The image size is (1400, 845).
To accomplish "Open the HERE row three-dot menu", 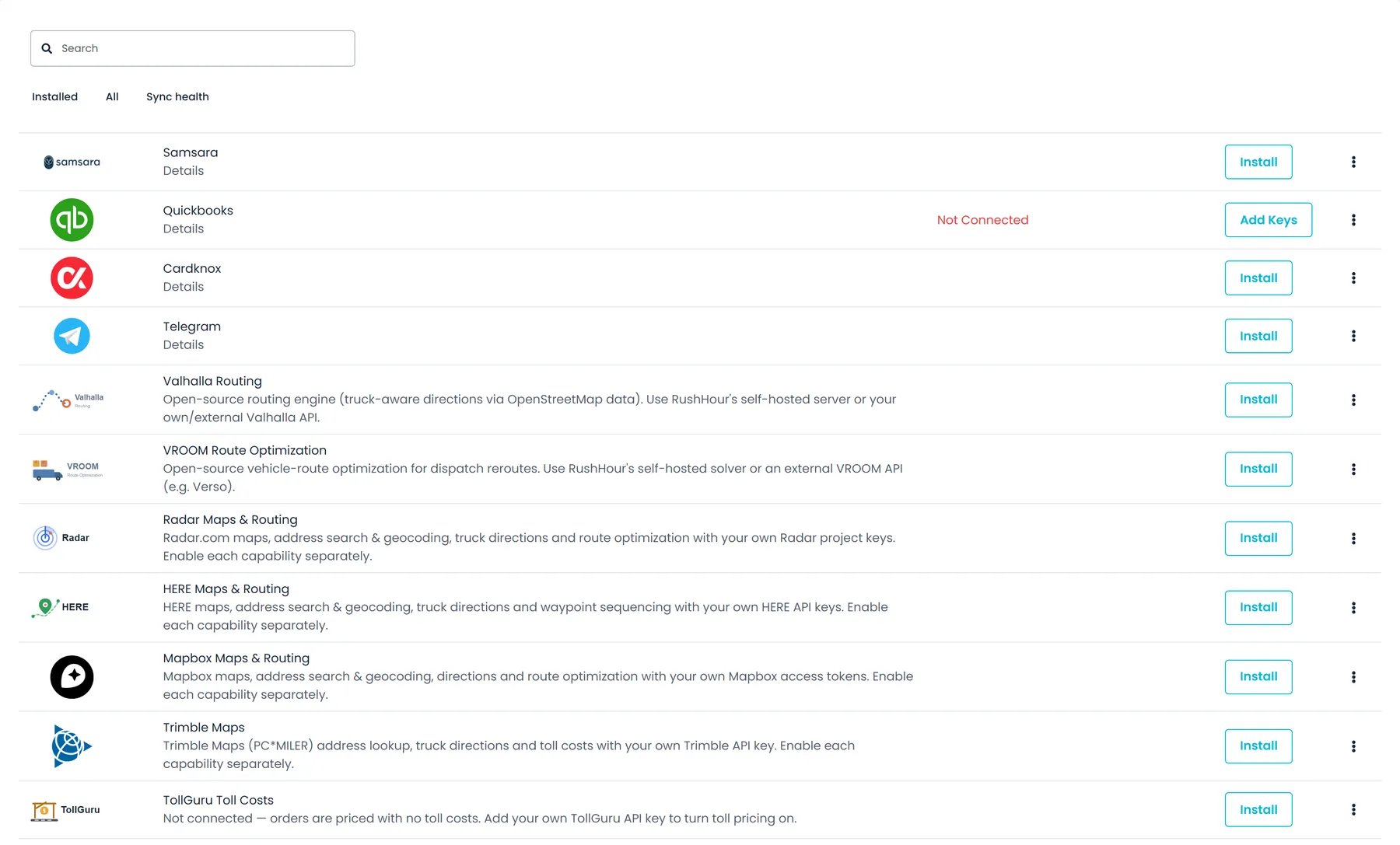I will [1353, 607].
